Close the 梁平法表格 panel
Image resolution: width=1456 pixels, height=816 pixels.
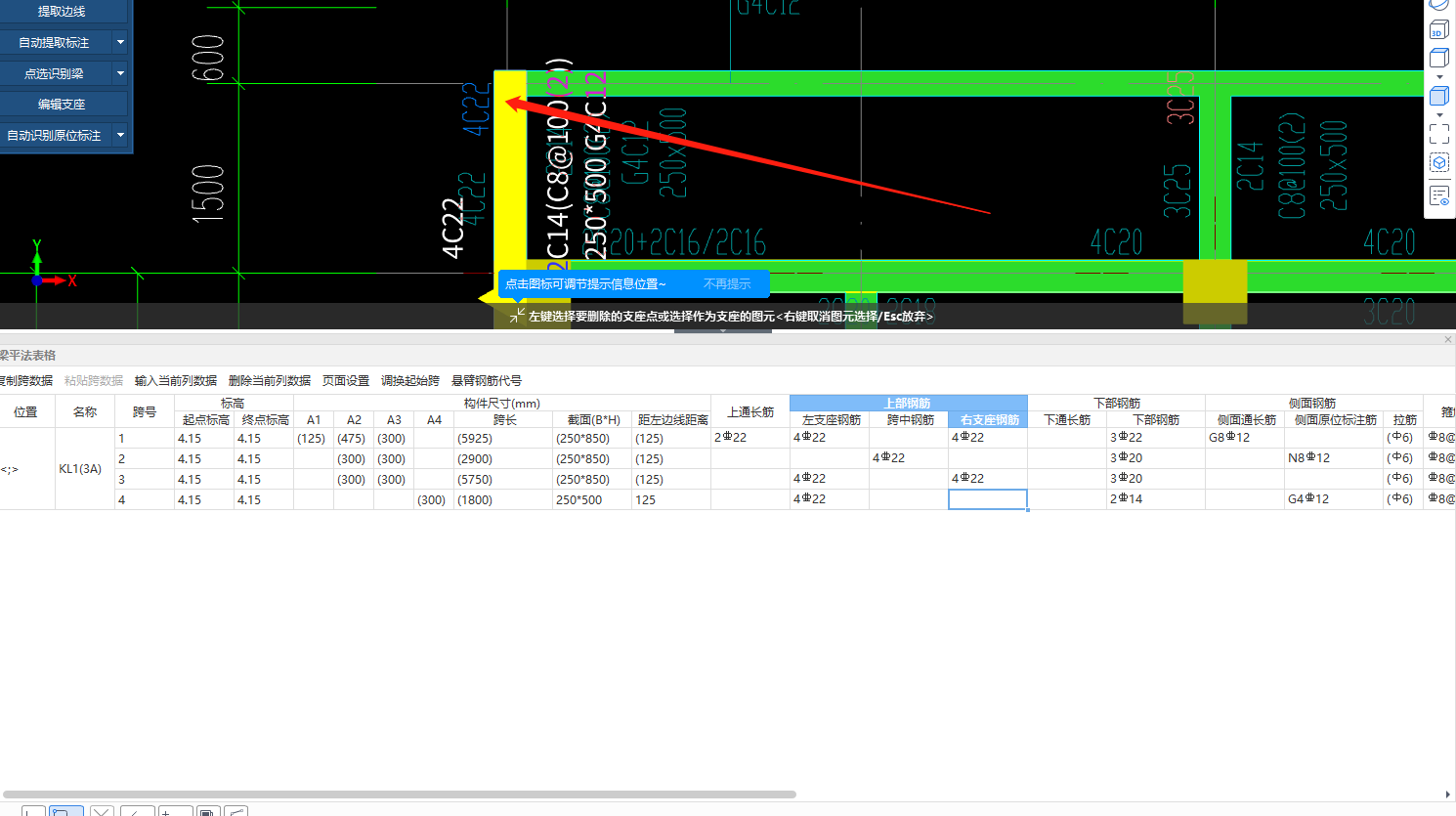[x=1448, y=340]
